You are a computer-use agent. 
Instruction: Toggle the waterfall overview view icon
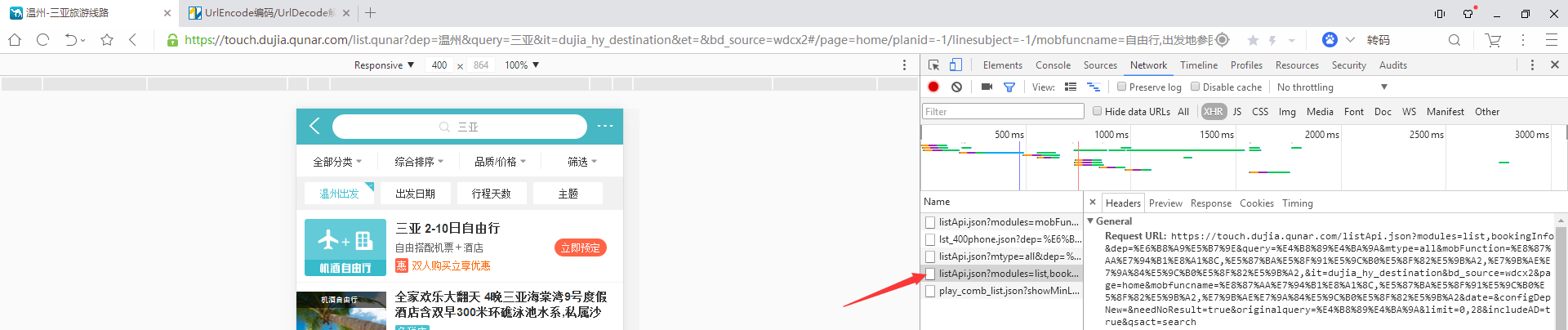coord(1094,87)
